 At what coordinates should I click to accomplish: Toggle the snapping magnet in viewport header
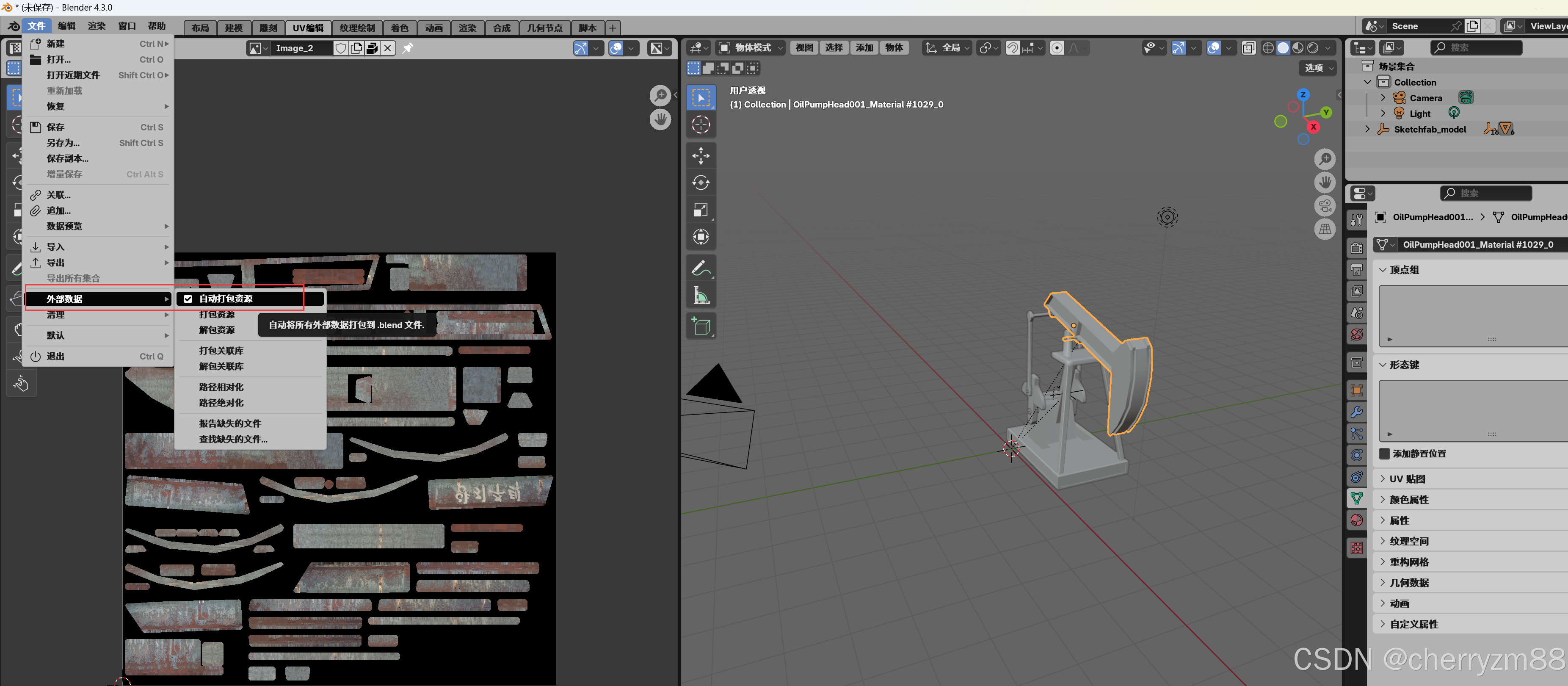click(x=1012, y=47)
